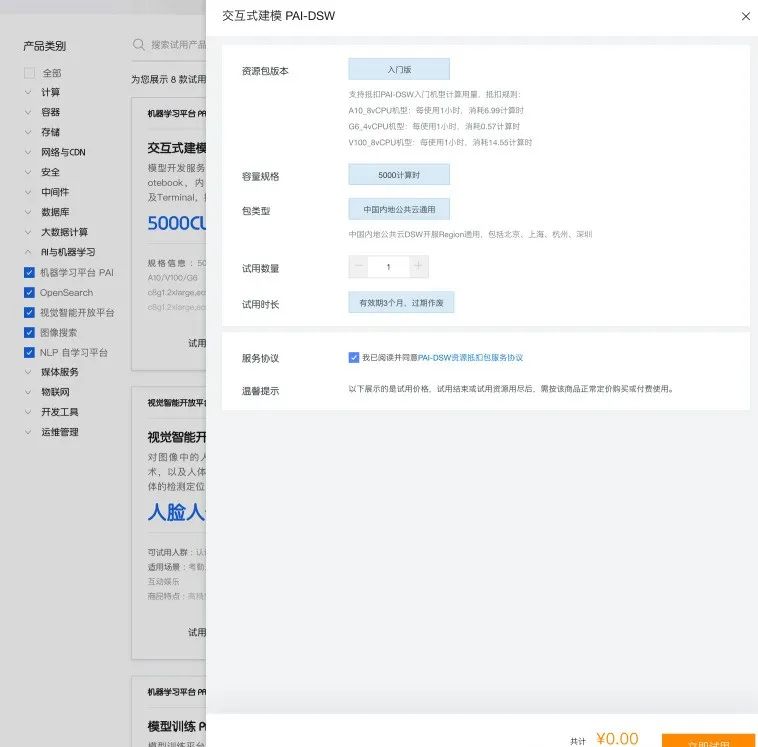Expand the 容器 category
This screenshot has height=747, width=758.
point(28,112)
